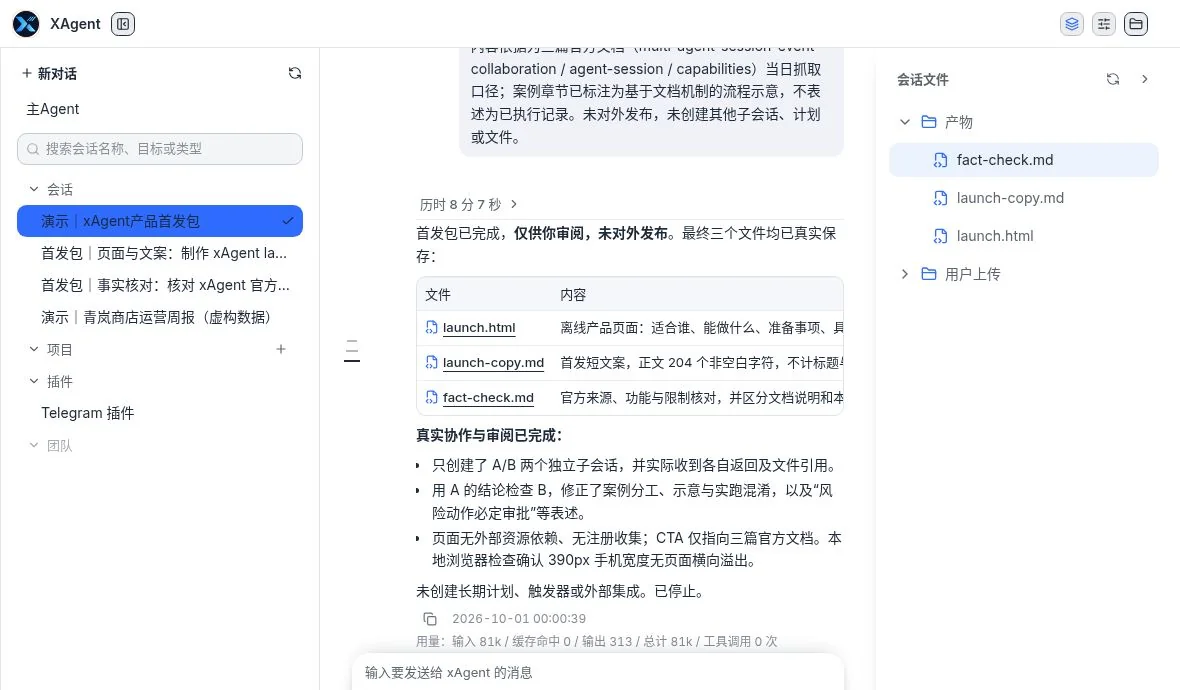Click the search magnifier icon

[x=33, y=149]
